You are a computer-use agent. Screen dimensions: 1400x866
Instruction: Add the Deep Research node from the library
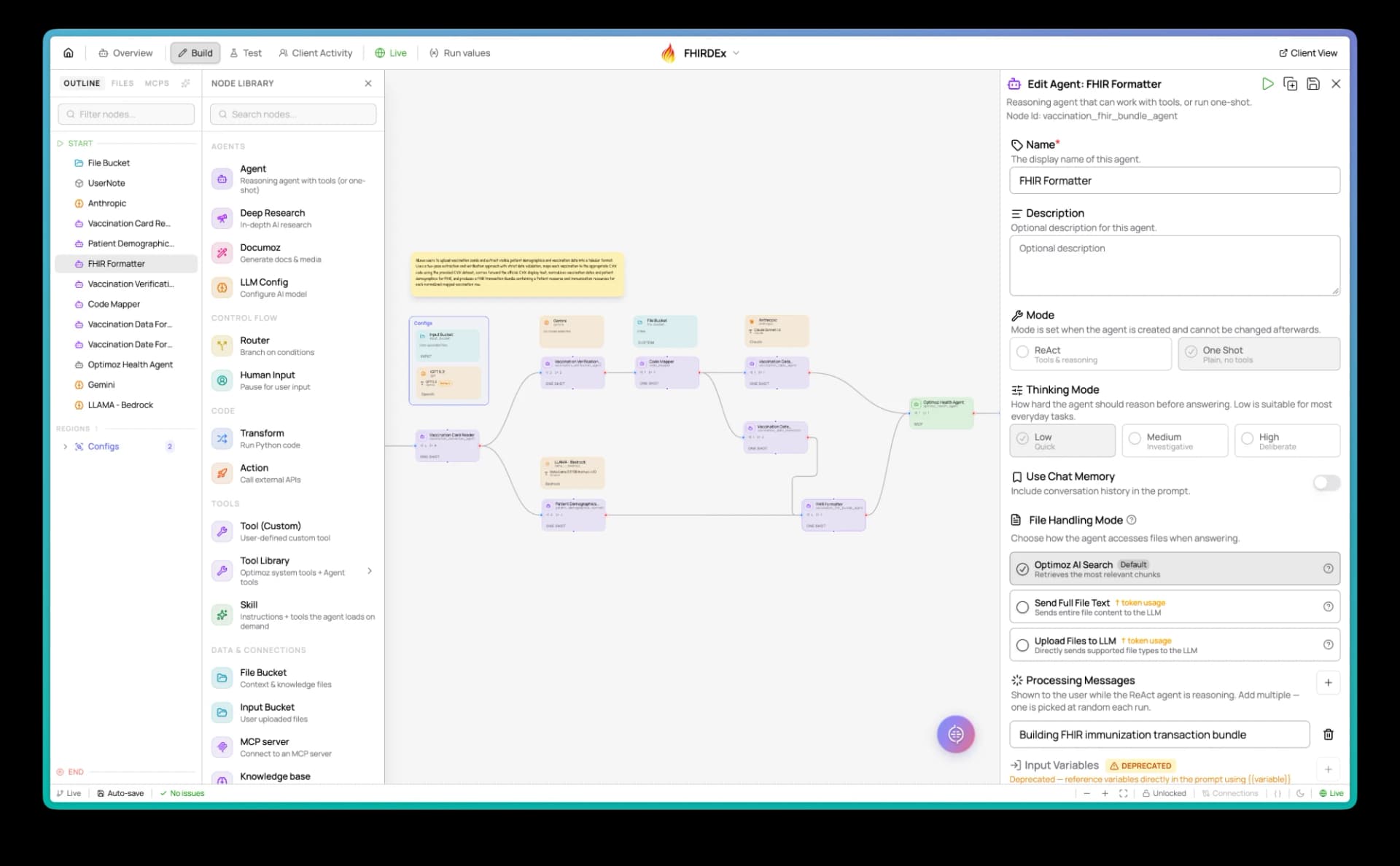[293, 218]
